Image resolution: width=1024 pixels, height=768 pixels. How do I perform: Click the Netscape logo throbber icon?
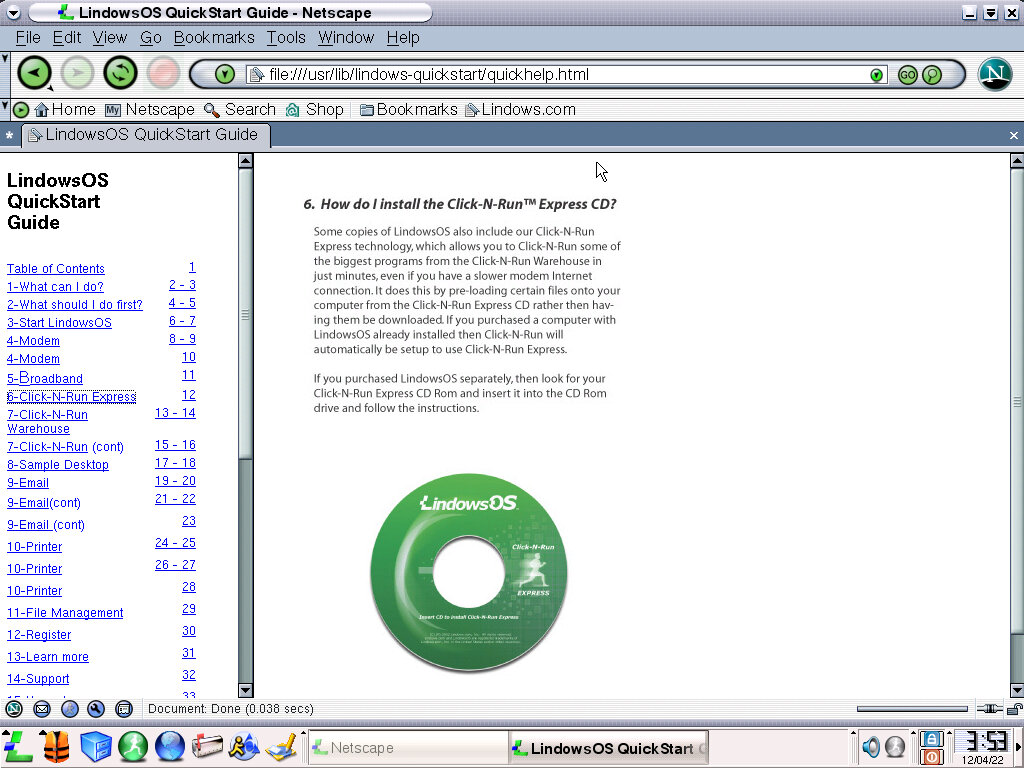click(x=994, y=74)
